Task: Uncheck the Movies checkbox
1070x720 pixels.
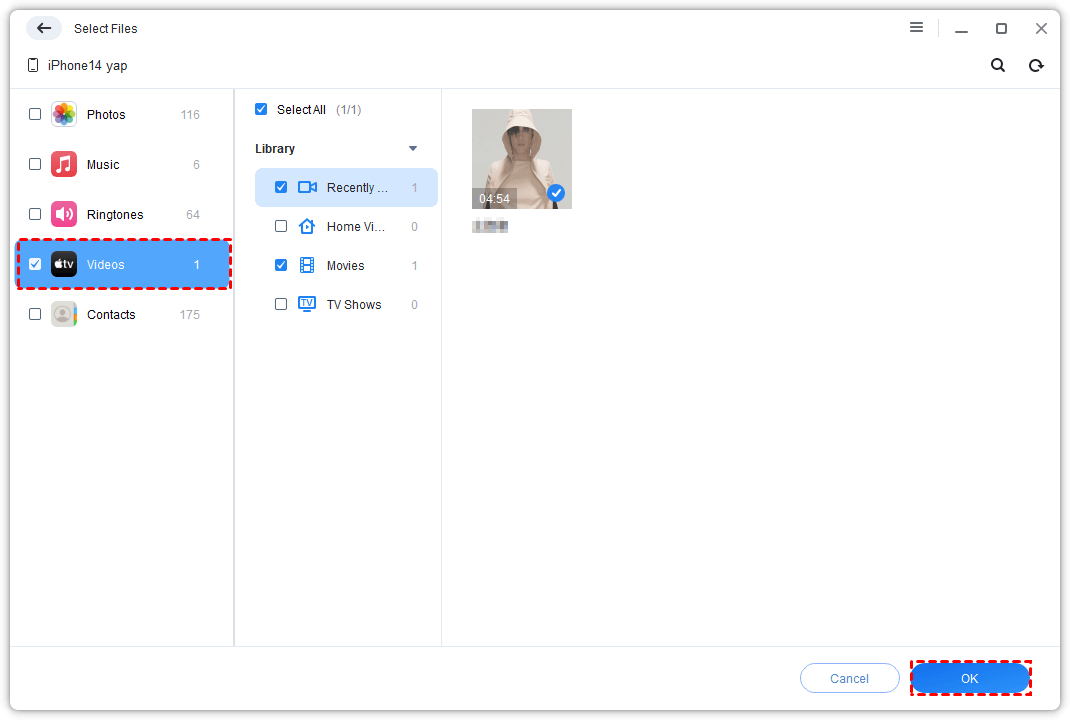Action: [x=281, y=265]
